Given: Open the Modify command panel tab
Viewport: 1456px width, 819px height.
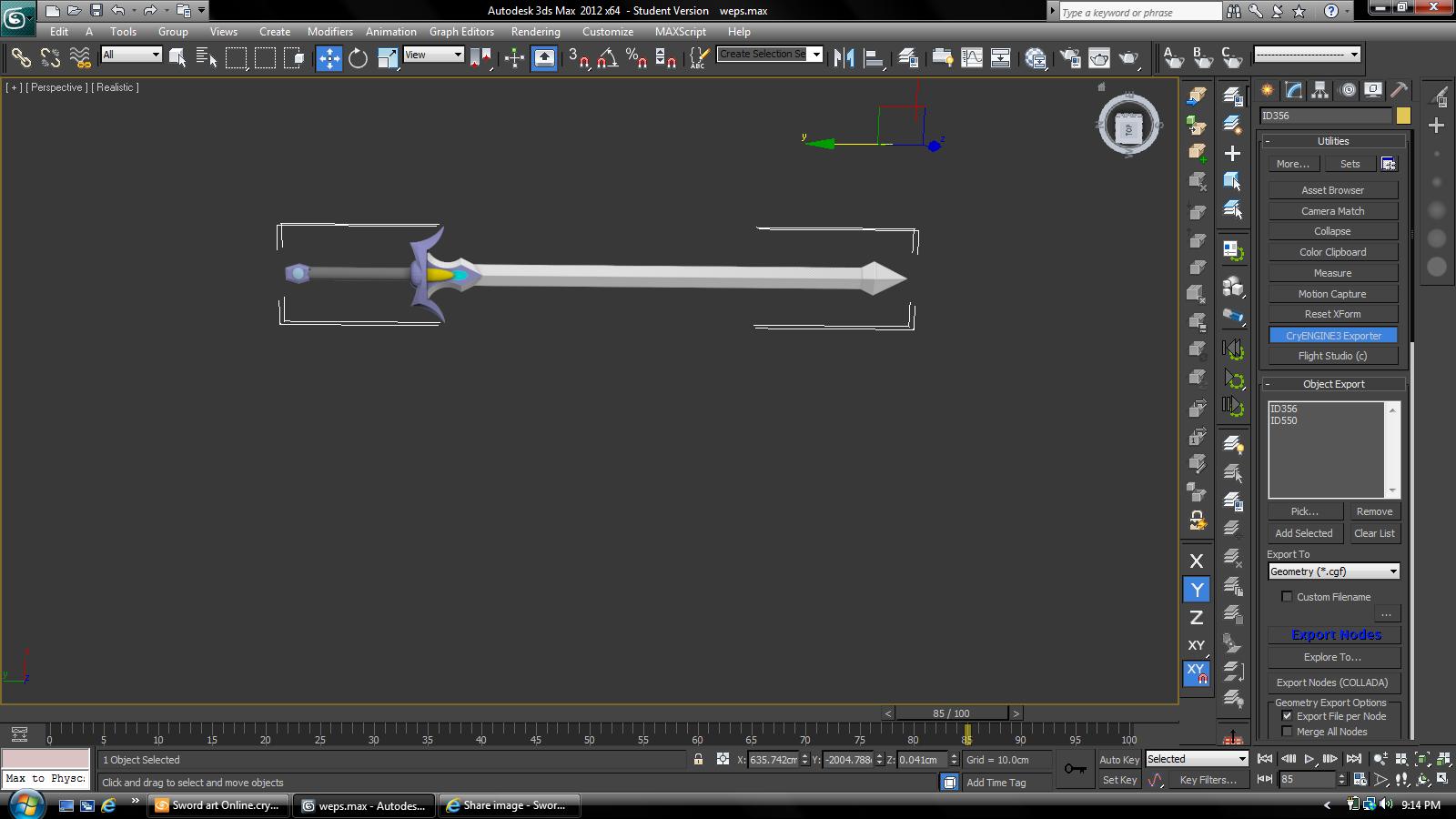Looking at the screenshot, I should [1293, 90].
